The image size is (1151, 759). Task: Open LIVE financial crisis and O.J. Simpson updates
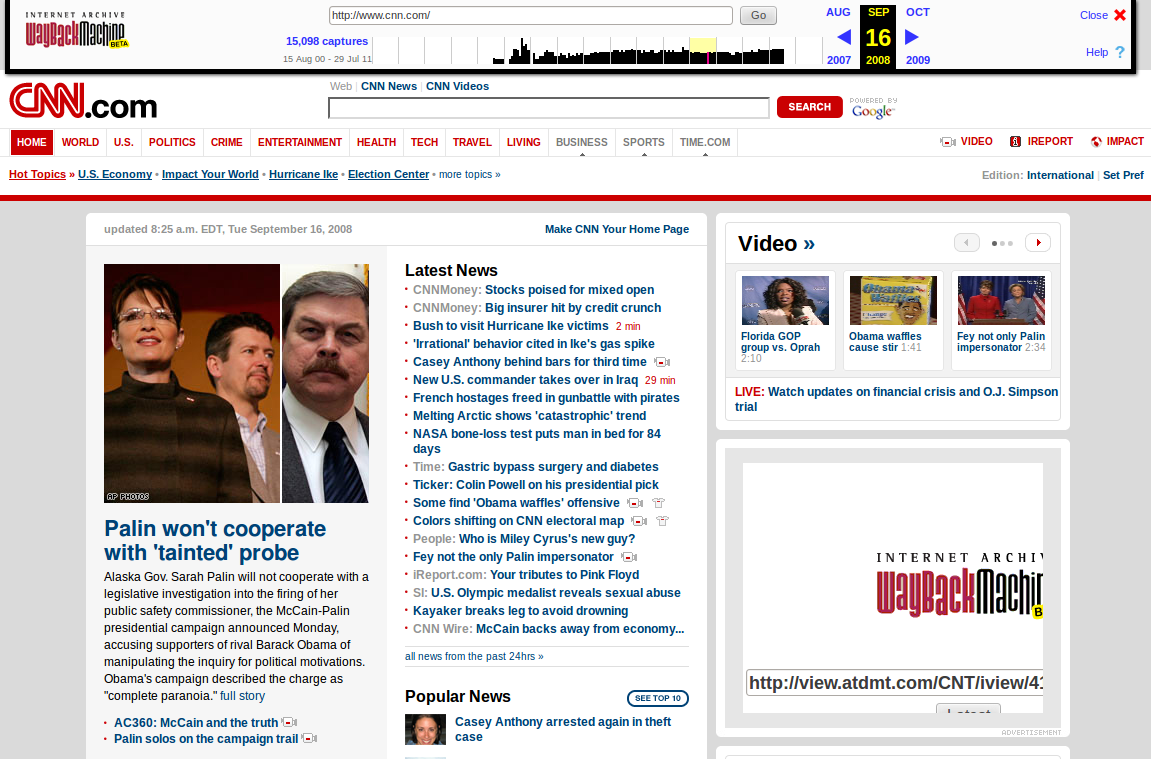896,399
